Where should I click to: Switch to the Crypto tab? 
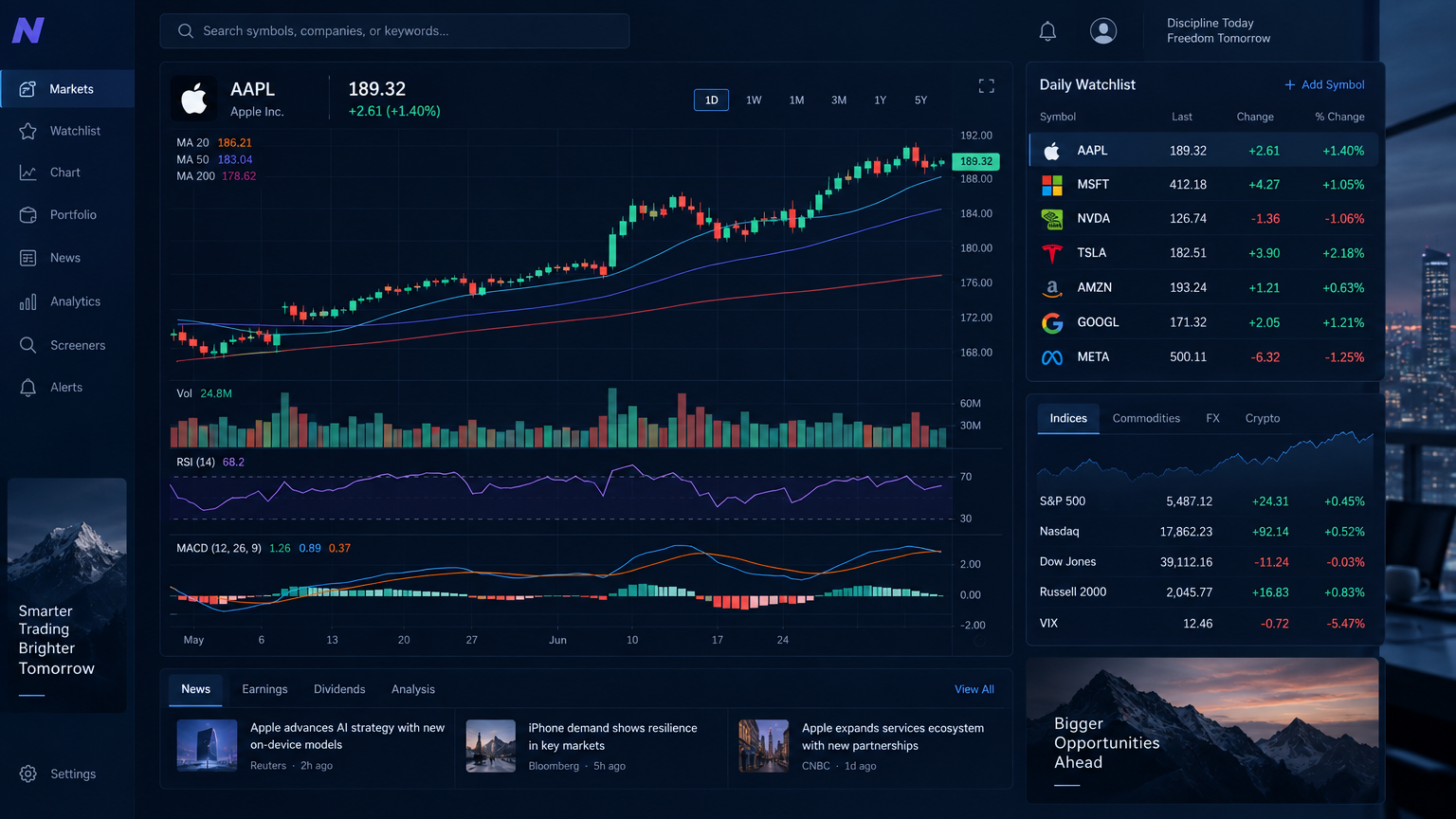[x=1263, y=418]
